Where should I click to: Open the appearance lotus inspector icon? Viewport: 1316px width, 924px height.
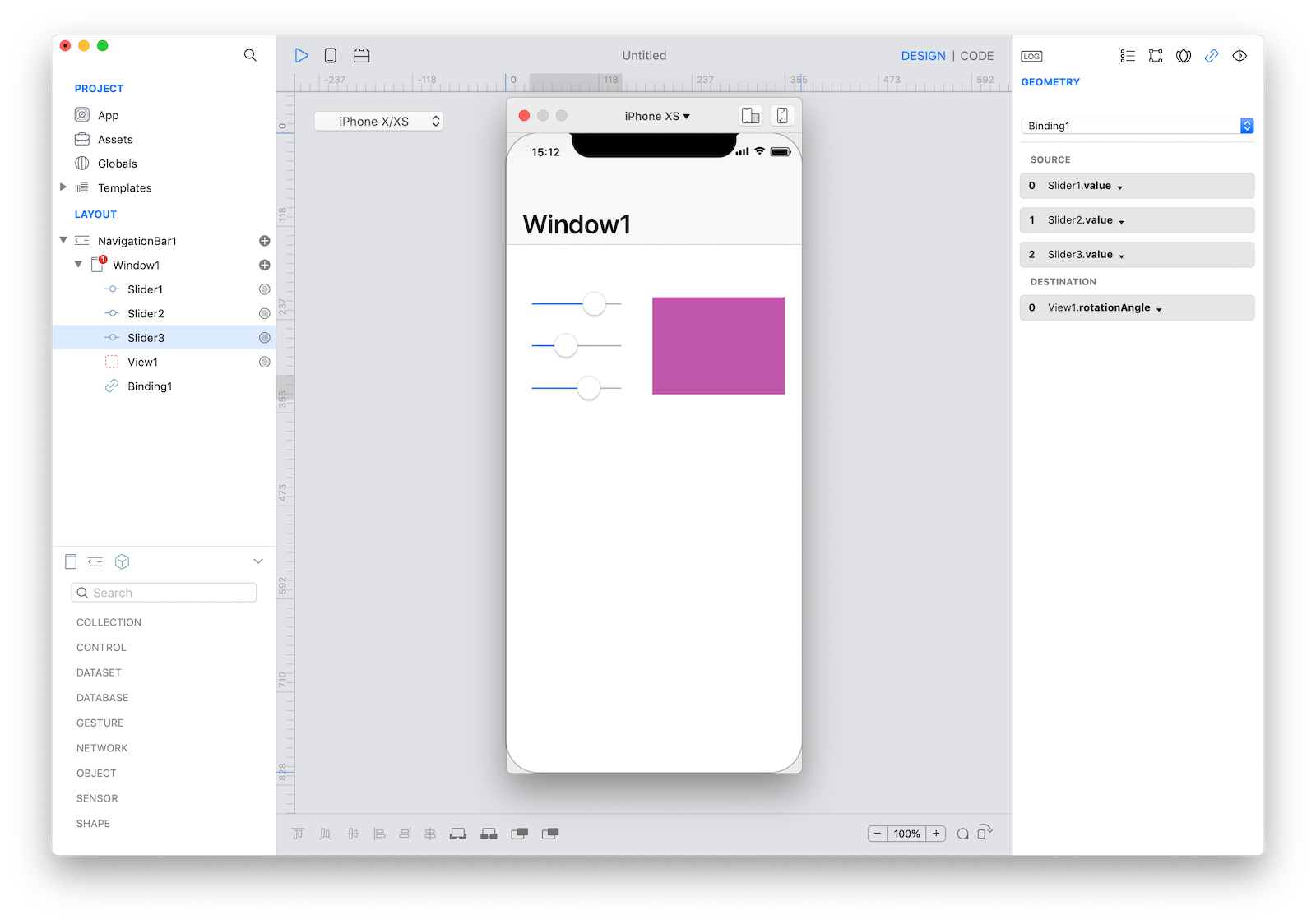pyautogui.click(x=1184, y=56)
